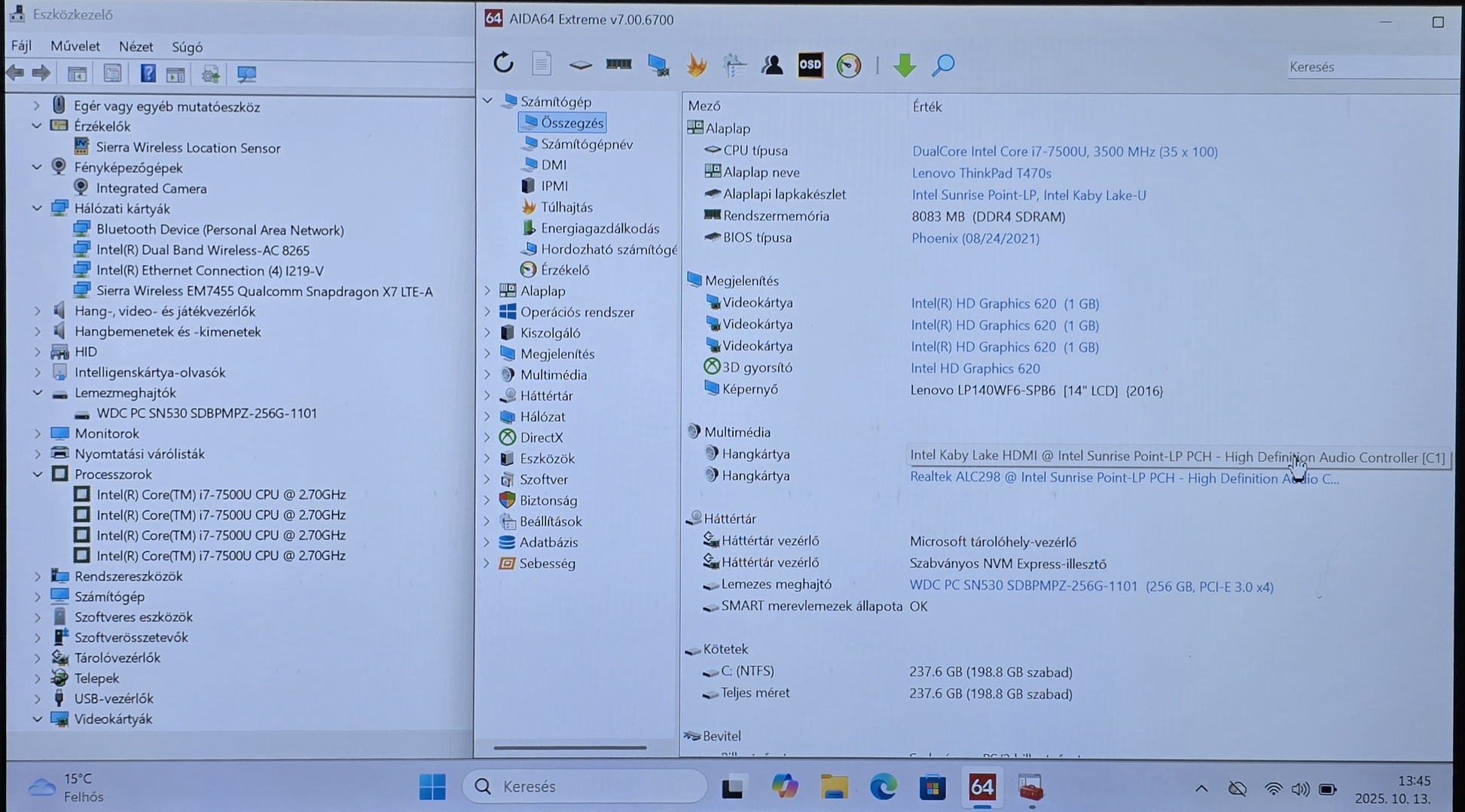Show hidden system tray icons chevron
The width and height of the screenshot is (1465, 812).
click(1201, 789)
